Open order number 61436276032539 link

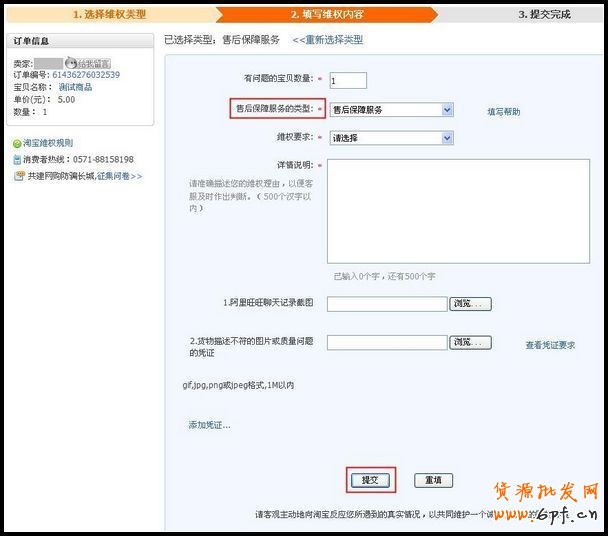[x=85, y=75]
